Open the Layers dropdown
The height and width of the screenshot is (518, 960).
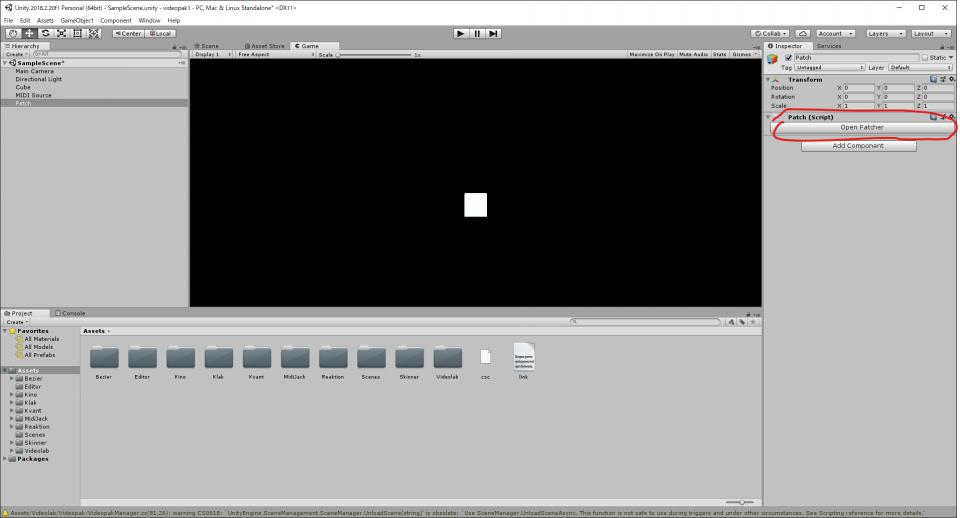pyautogui.click(x=885, y=33)
